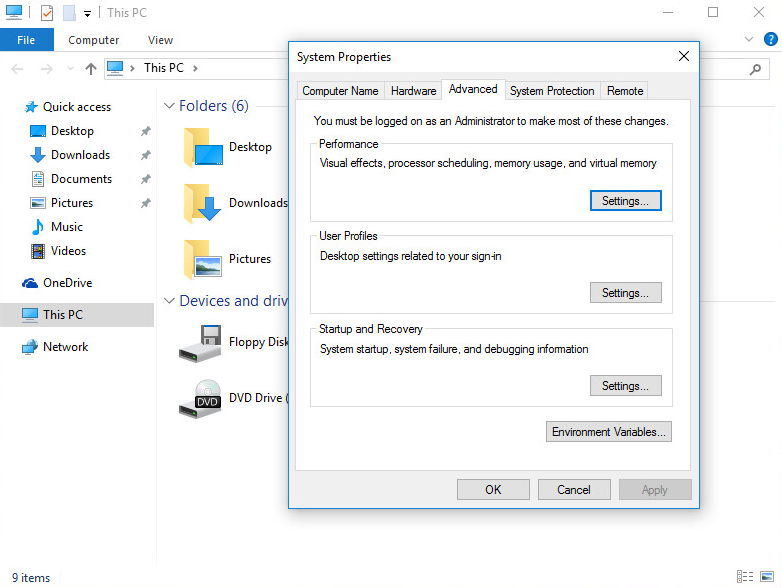Click the Up arrow navigation button
Viewport: 782px width, 588px height.
coord(91,69)
